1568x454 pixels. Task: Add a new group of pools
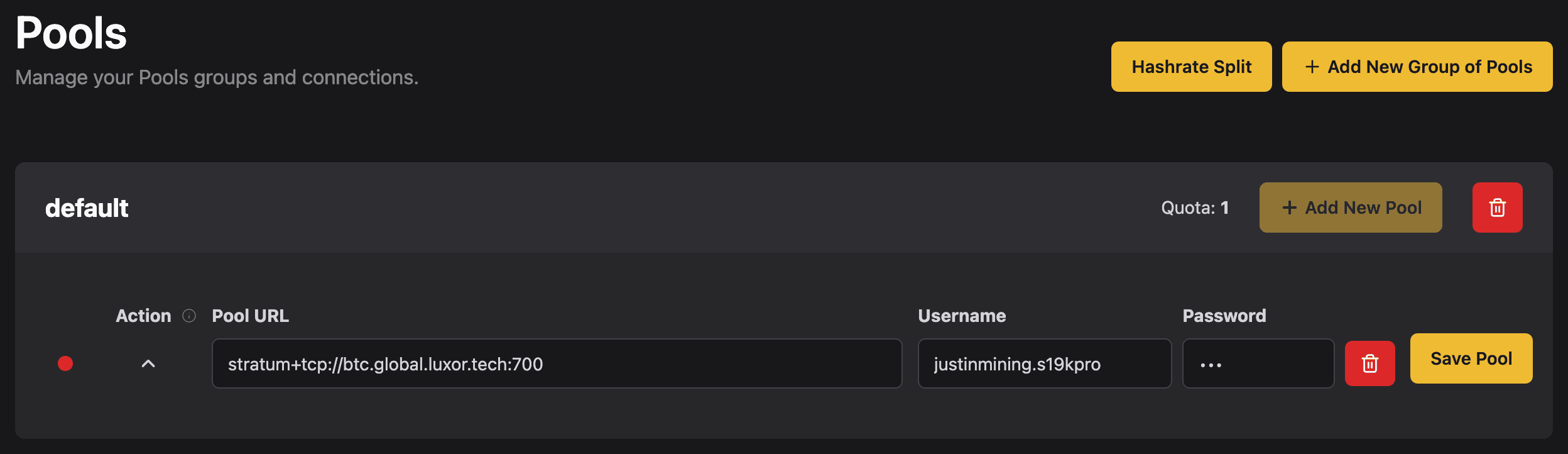click(1417, 67)
